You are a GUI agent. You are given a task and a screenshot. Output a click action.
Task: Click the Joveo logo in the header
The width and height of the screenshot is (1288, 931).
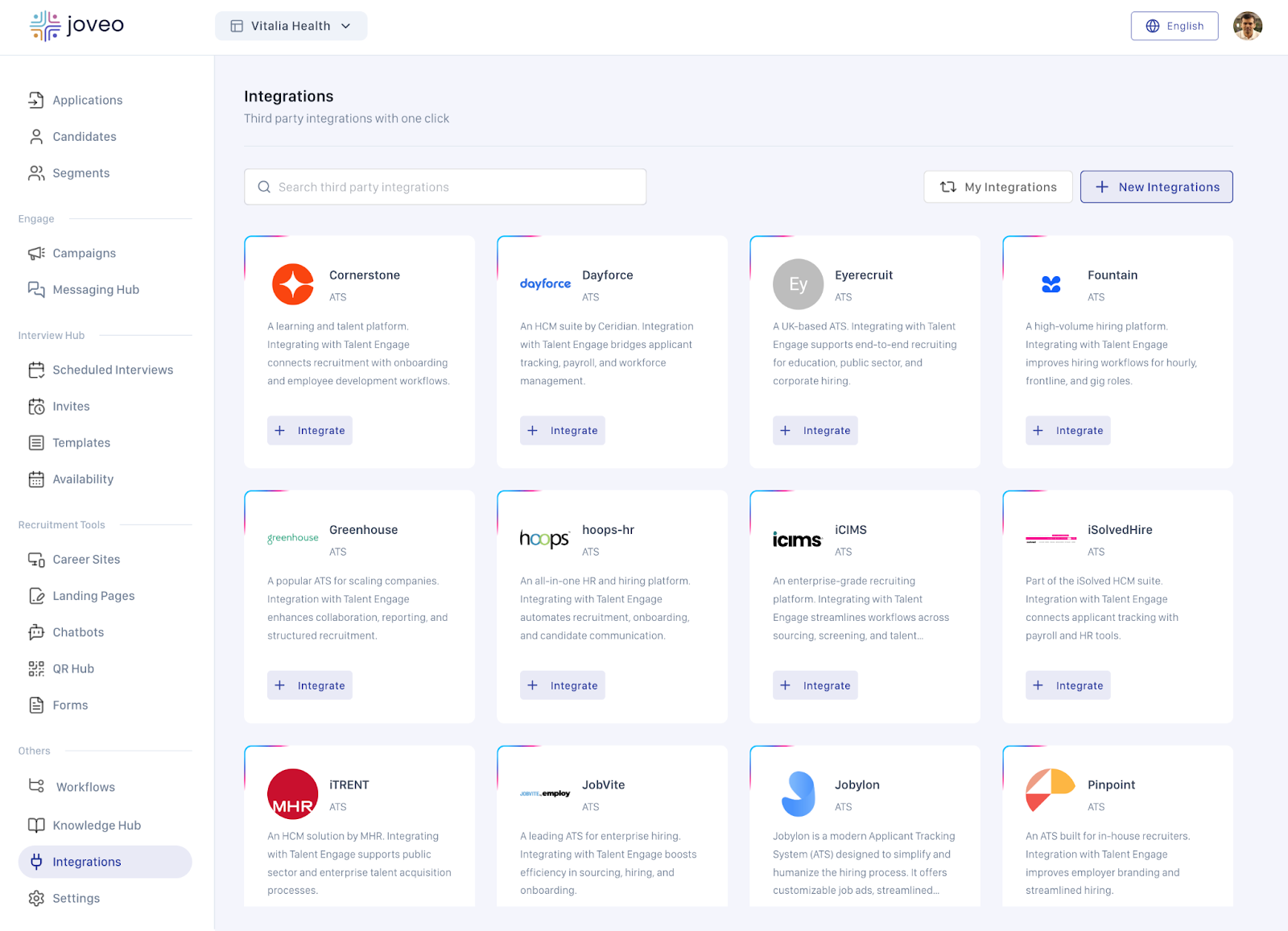[77, 26]
